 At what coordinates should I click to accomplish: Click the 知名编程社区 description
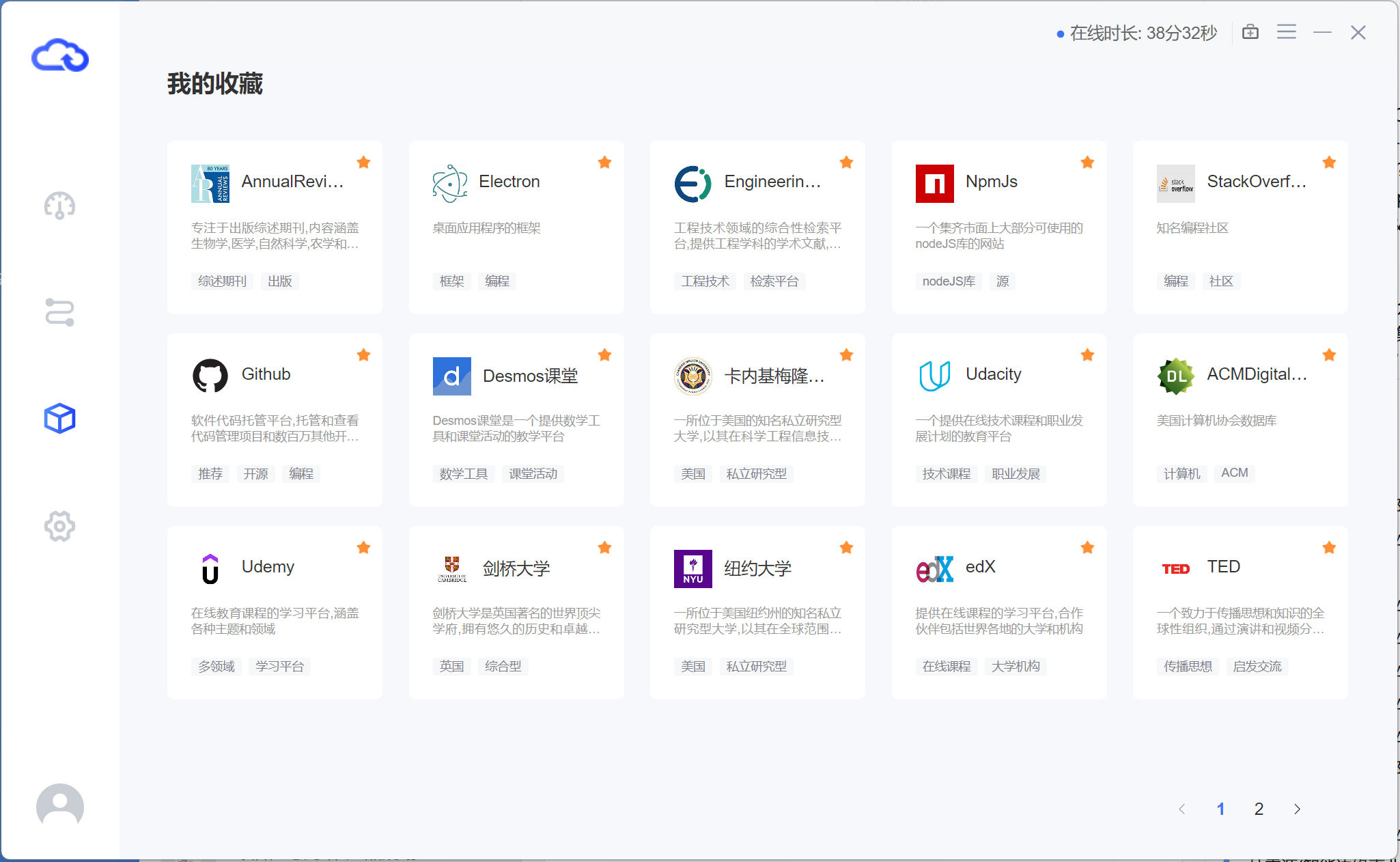click(x=1192, y=228)
